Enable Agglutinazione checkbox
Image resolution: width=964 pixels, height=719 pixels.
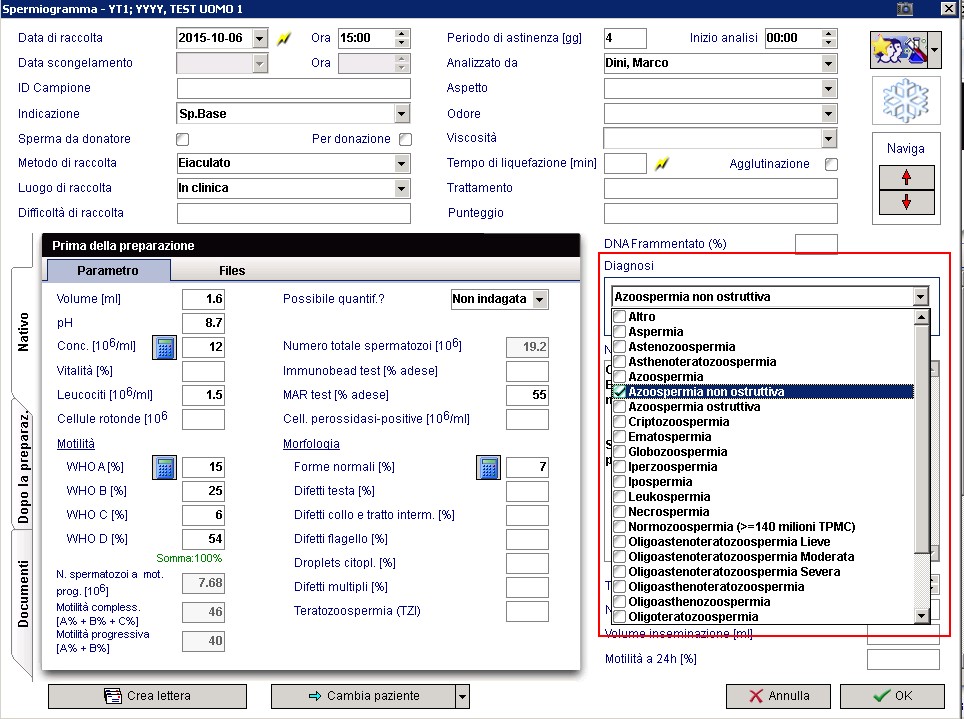point(831,164)
